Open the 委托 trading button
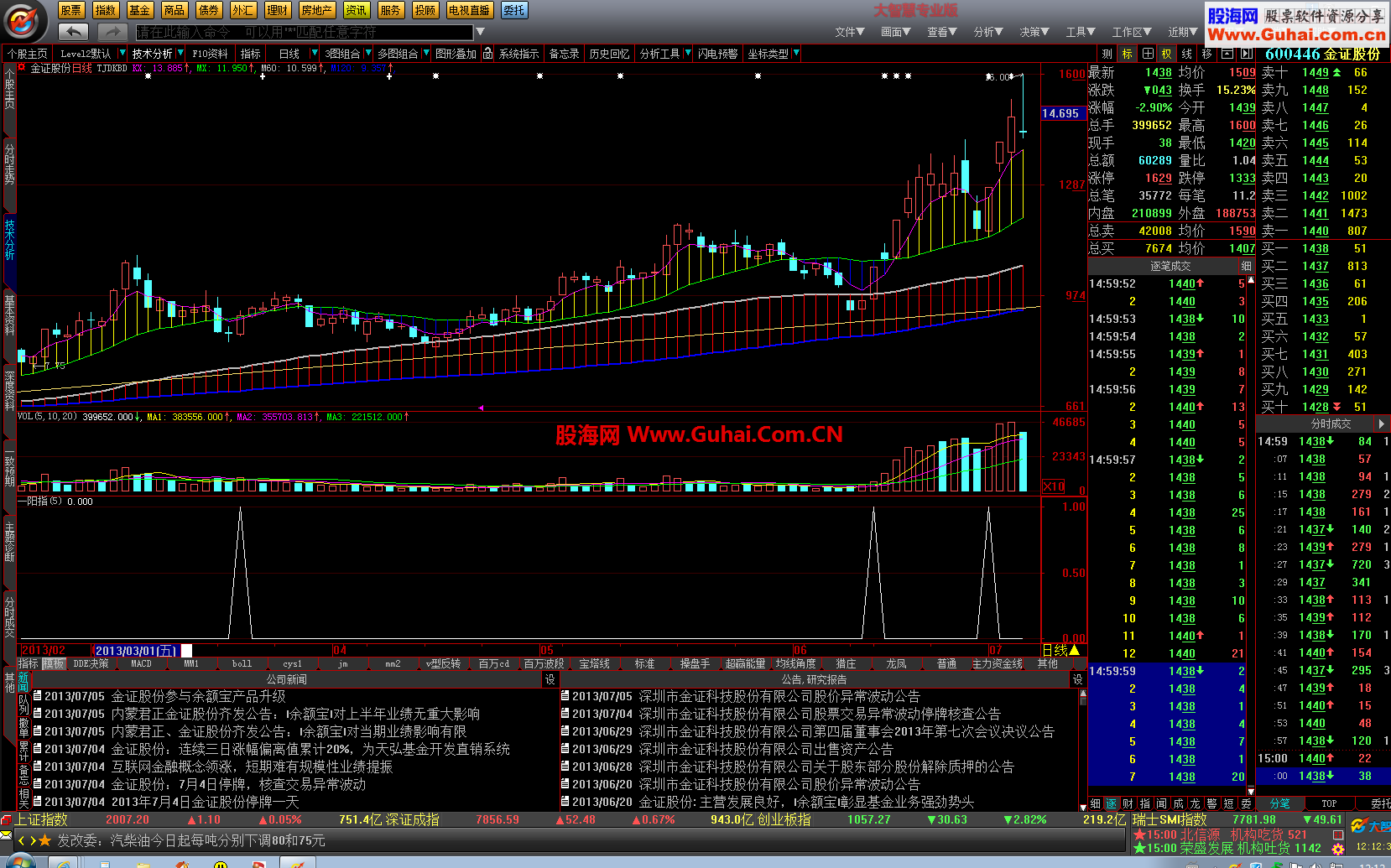This screenshot has height=868, width=1391. 513,10
